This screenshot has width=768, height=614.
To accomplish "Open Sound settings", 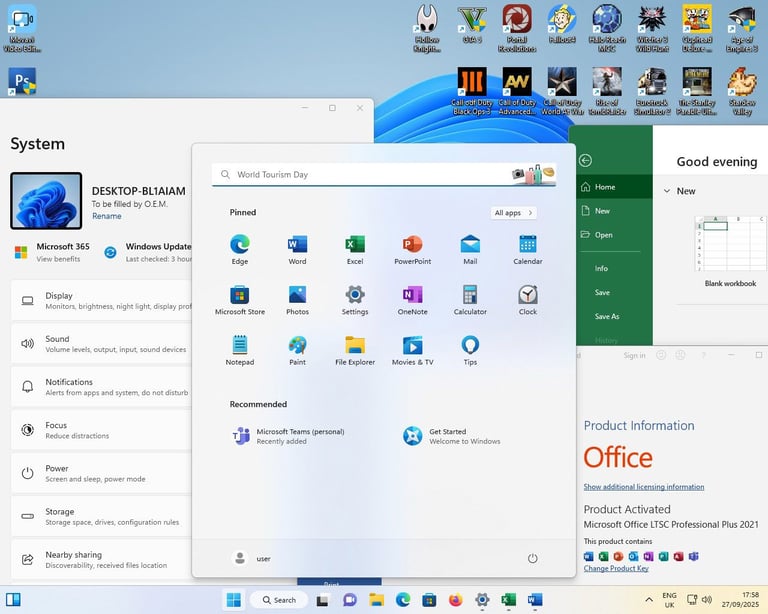I will tap(101, 344).
